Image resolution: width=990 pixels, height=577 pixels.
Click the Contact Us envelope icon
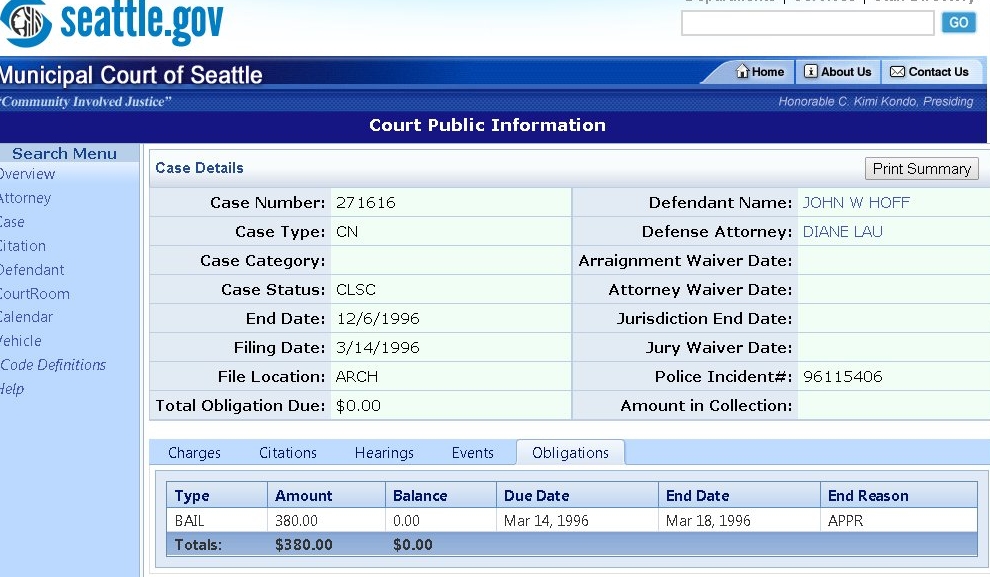pyautogui.click(x=897, y=72)
